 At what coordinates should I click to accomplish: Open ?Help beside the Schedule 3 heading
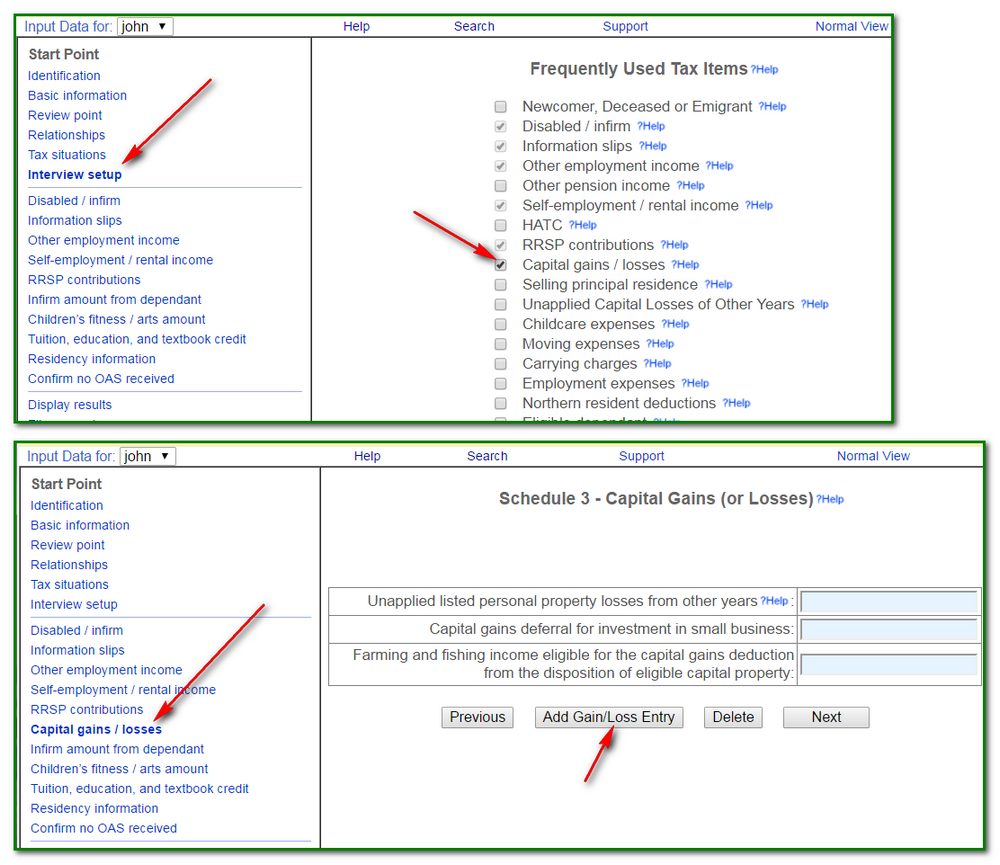pyautogui.click(x=830, y=499)
